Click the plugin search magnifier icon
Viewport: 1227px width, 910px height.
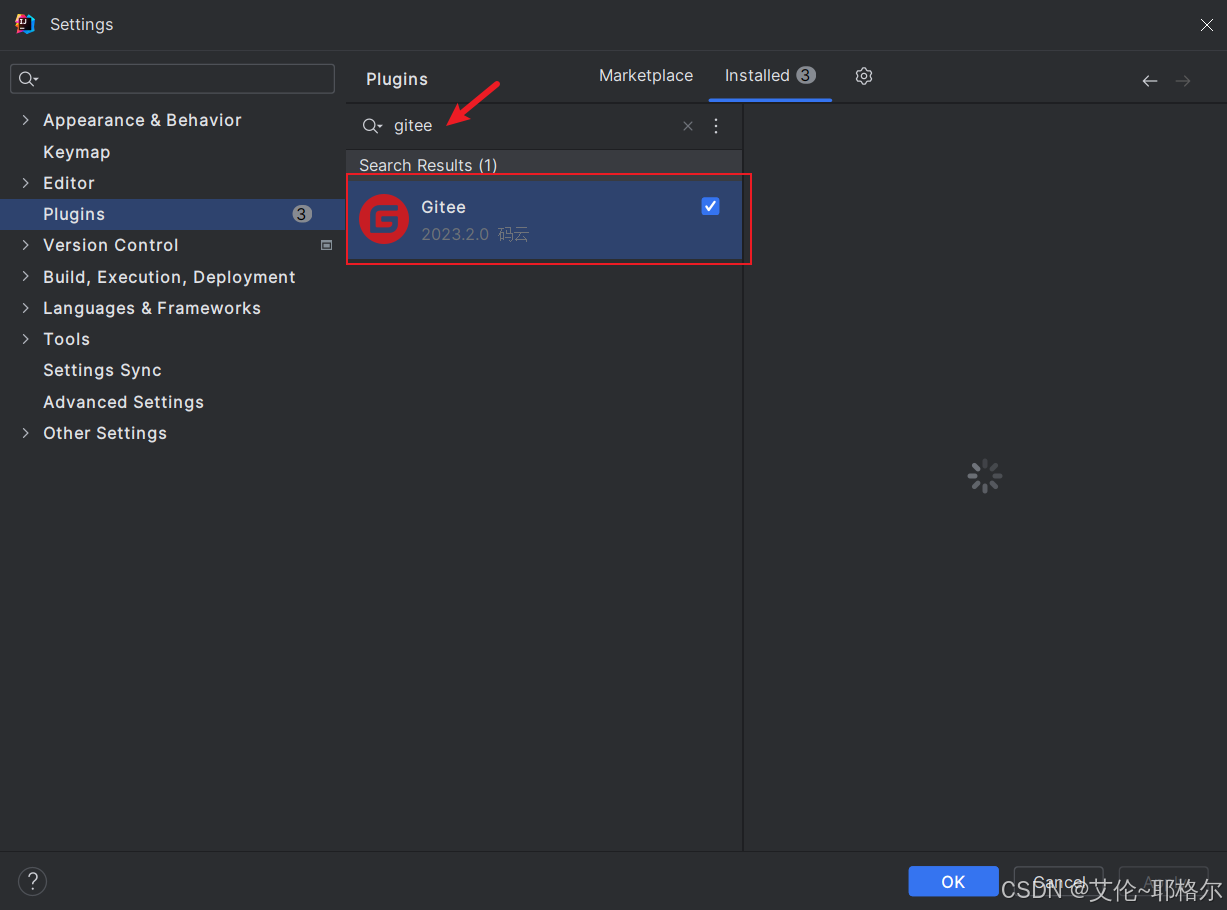coord(372,126)
